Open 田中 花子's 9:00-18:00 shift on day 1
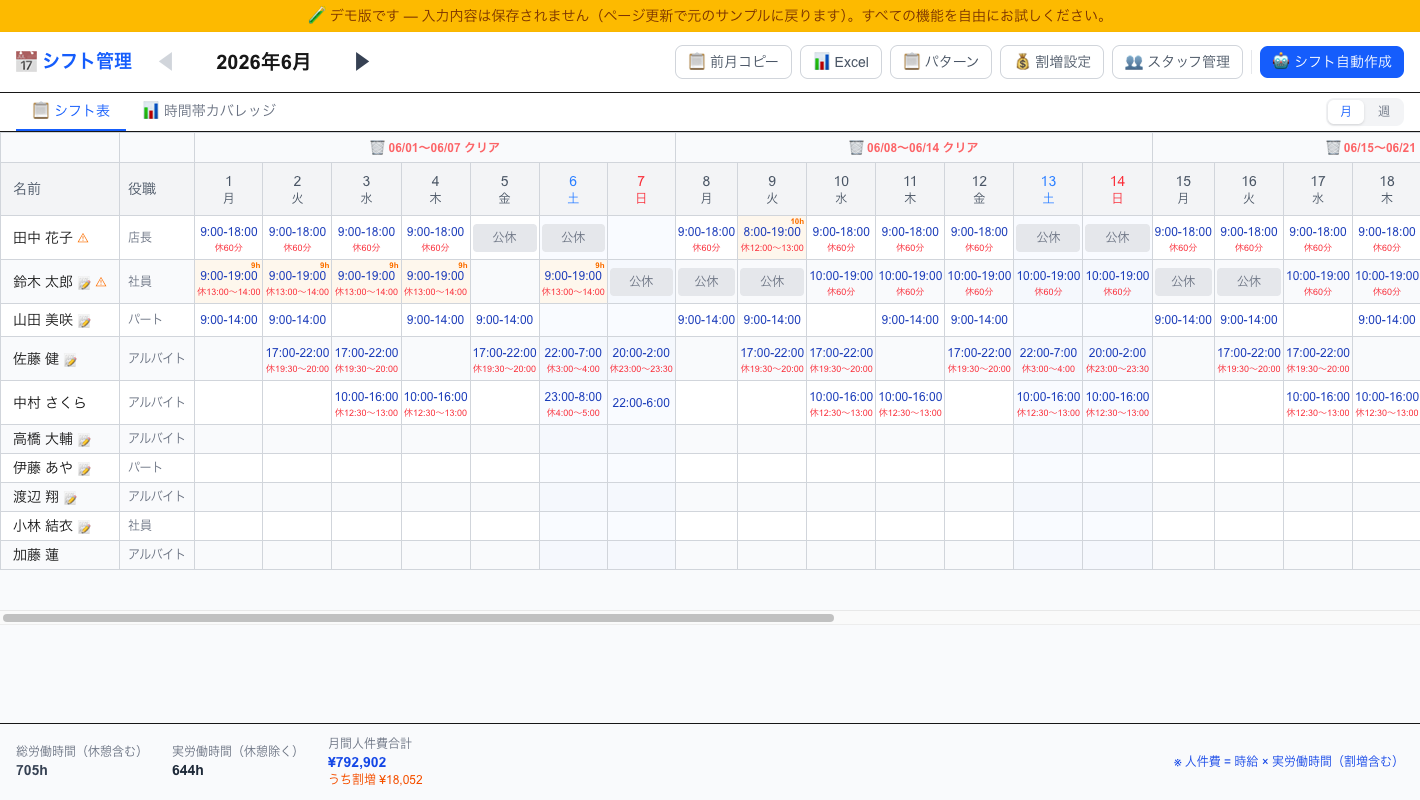This screenshot has width=1420, height=800. [x=229, y=238]
